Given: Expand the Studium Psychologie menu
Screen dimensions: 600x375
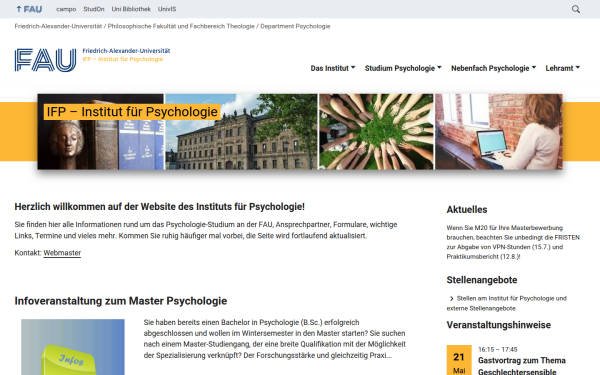Looking at the screenshot, I should (403, 68).
